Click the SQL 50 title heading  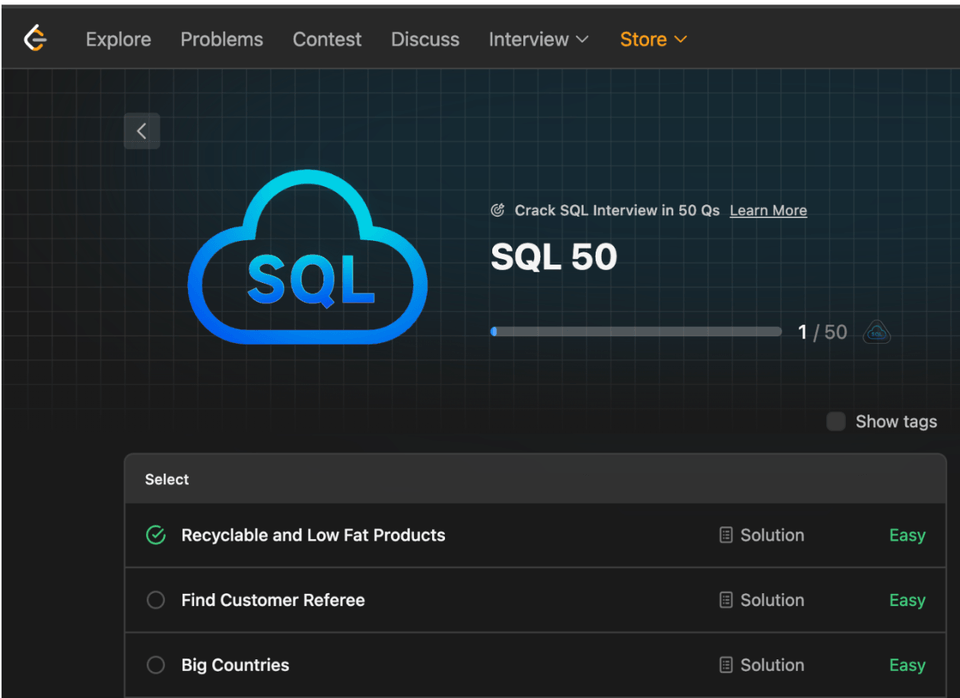pos(554,257)
